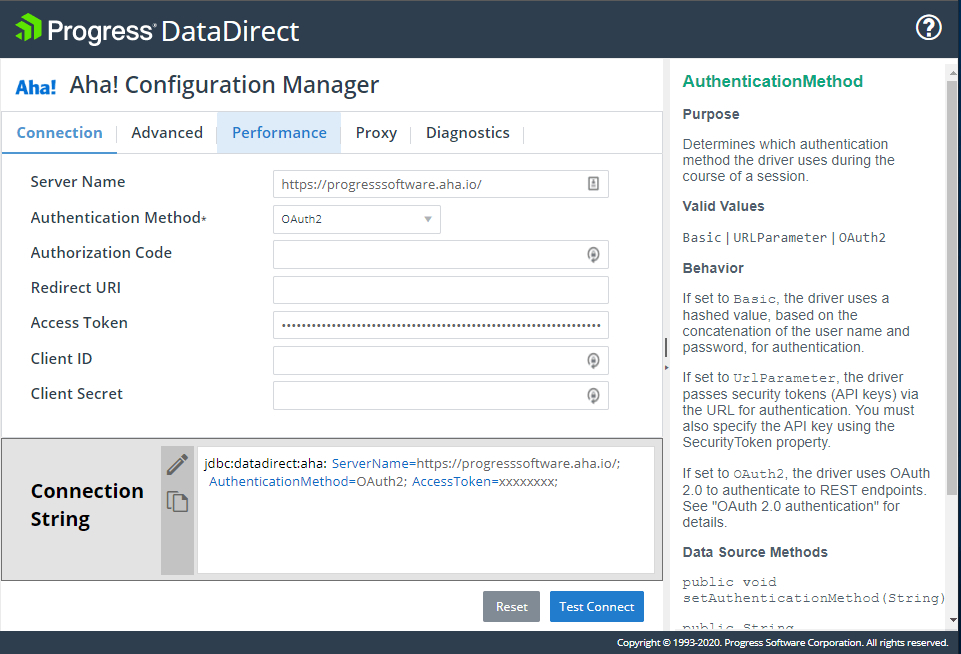Focus the Redirect URI input field
The height and width of the screenshot is (654, 961).
(x=440, y=290)
